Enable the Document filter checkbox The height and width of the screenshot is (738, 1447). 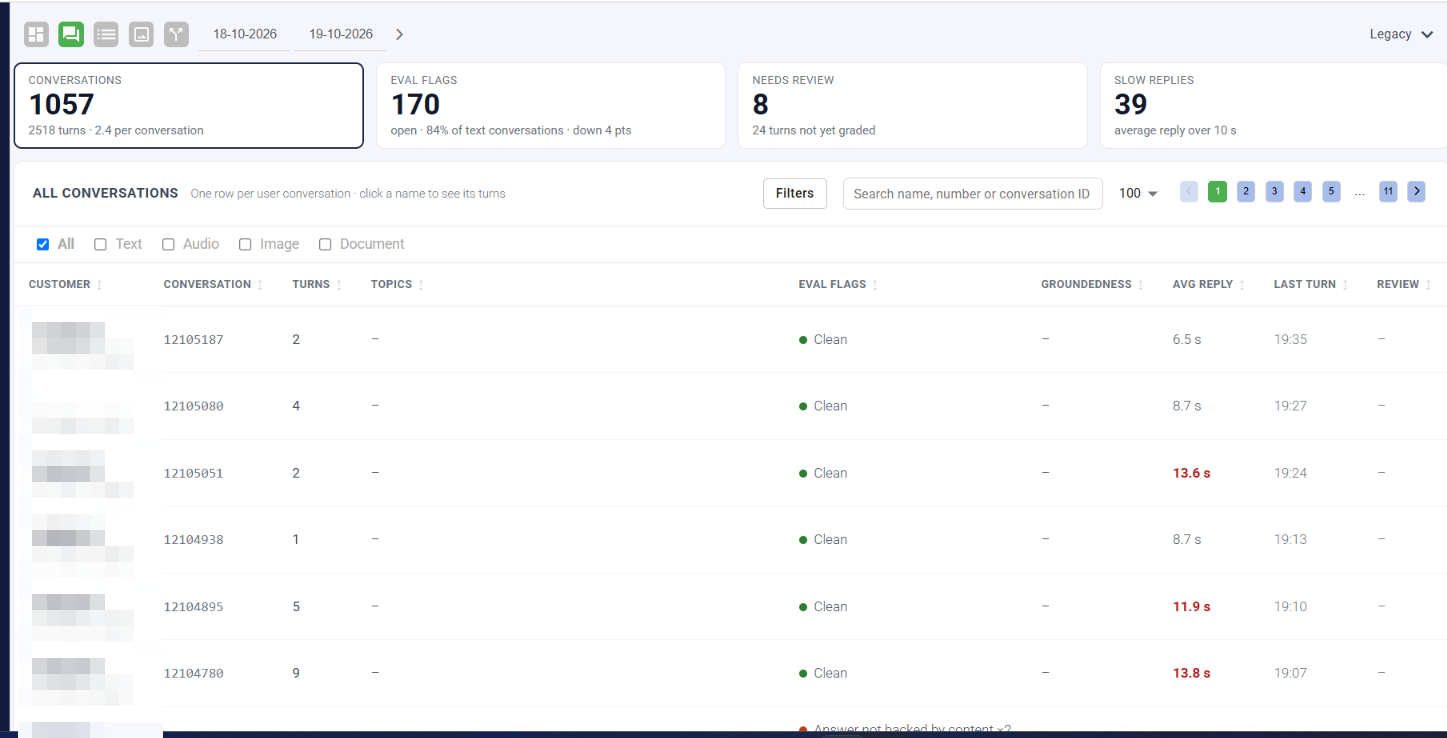(325, 244)
